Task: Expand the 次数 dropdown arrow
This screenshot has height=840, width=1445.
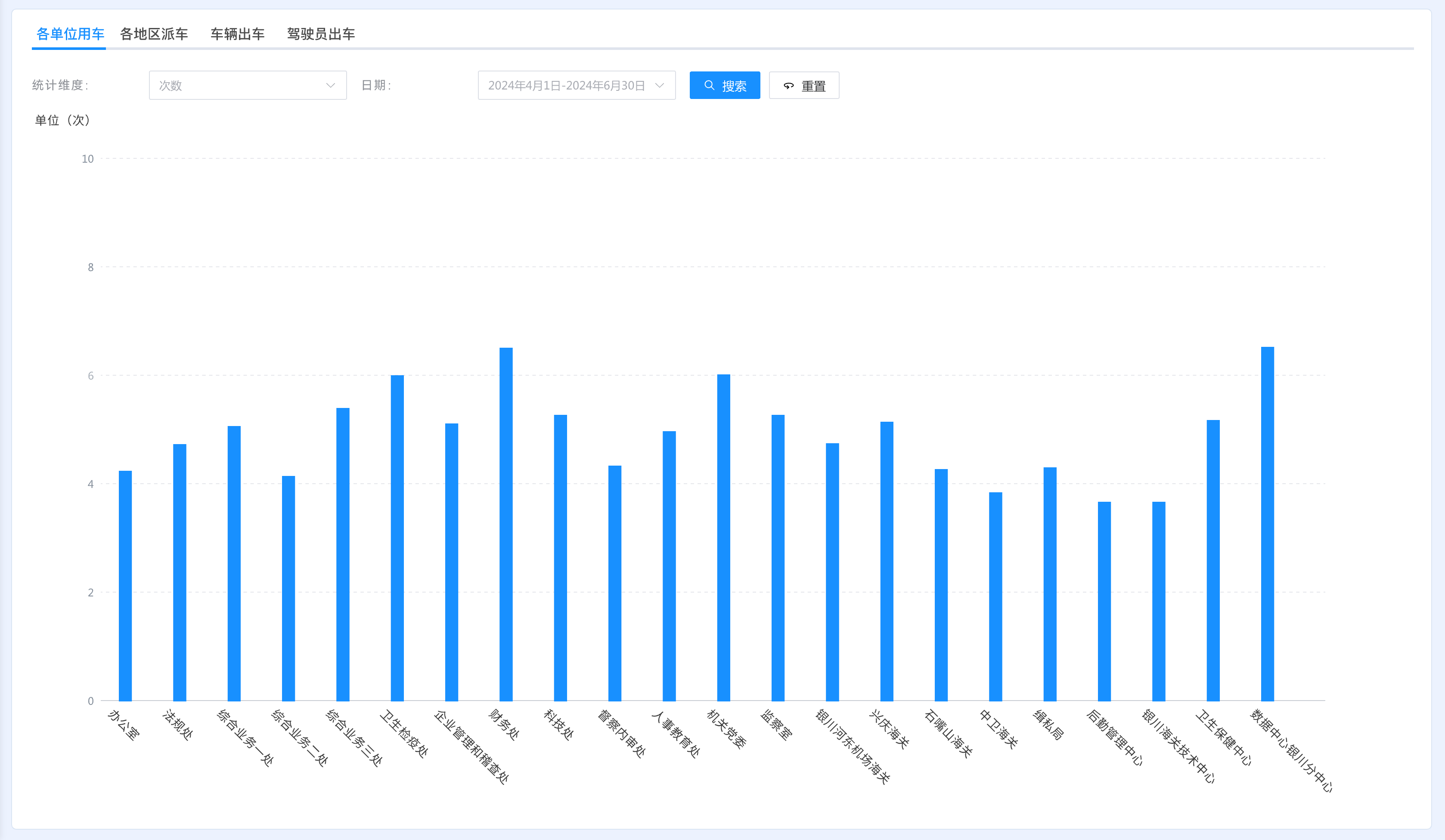Action: [x=330, y=85]
